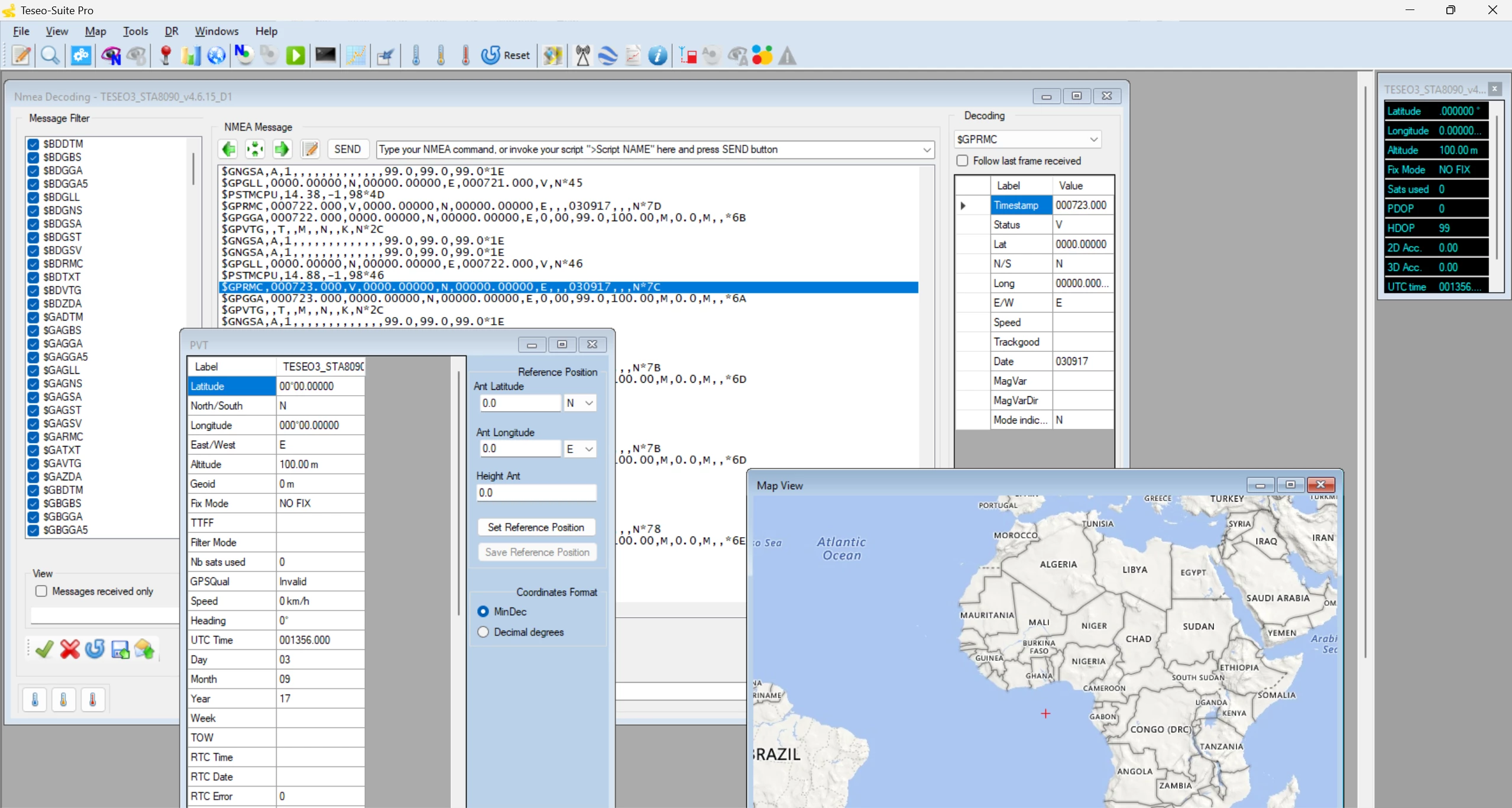The height and width of the screenshot is (808, 1512).
Task: Open the line graph plot icon
Action: (x=355, y=55)
